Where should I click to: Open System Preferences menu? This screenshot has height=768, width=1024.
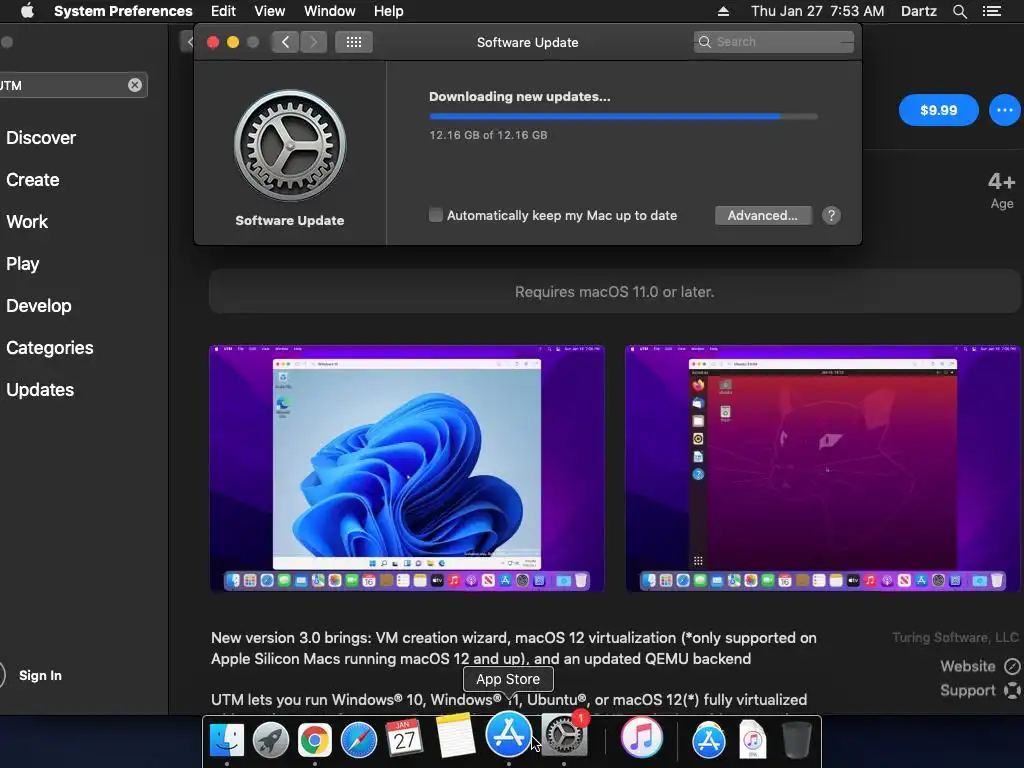[x=123, y=11]
